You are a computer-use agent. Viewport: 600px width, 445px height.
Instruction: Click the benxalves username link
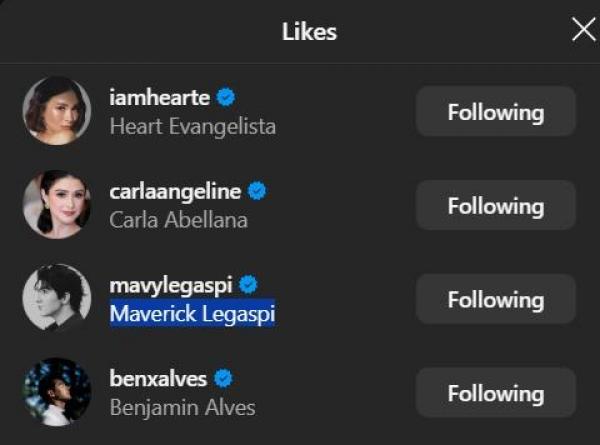click(160, 379)
